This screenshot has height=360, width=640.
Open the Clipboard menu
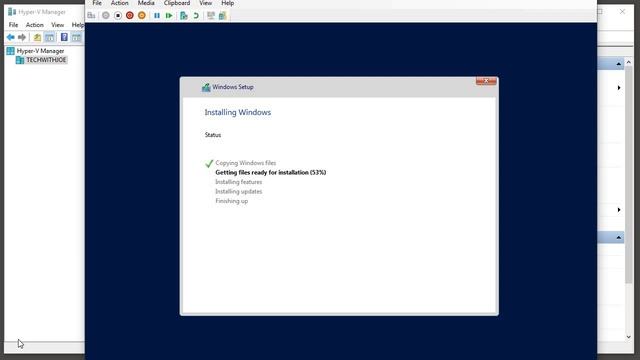pos(177,3)
